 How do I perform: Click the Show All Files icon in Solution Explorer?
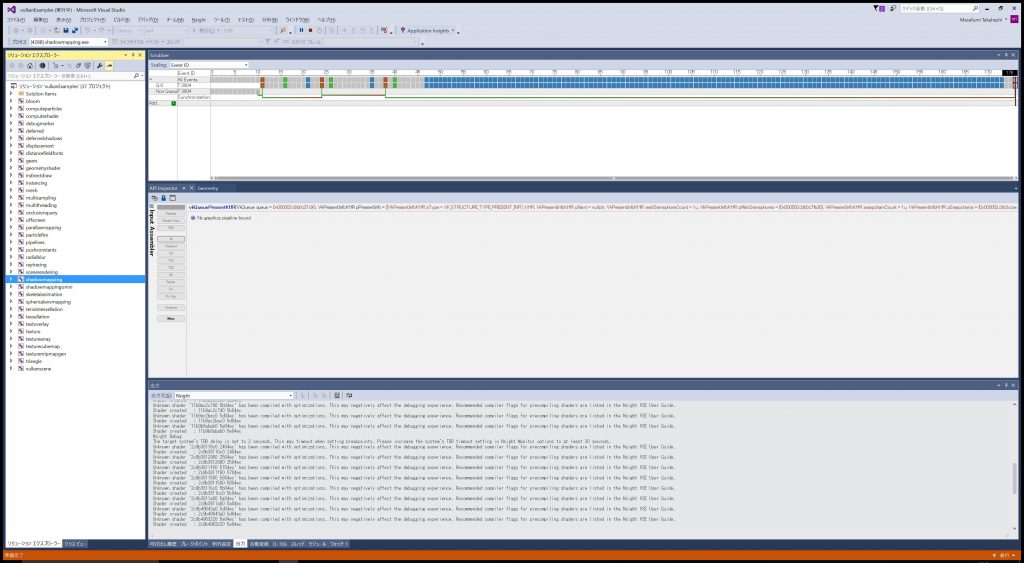87,65
